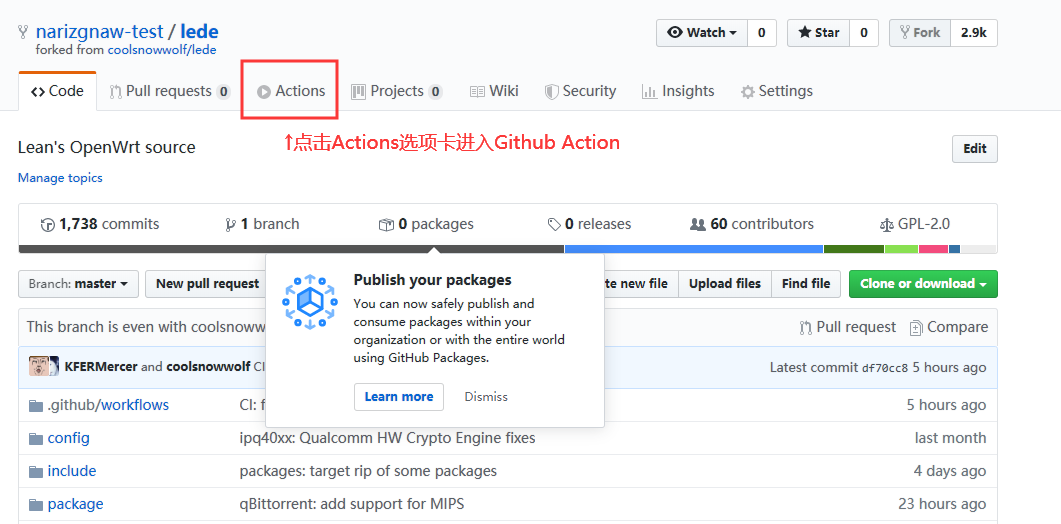
Task: Click the packages box icon
Action: (x=386, y=225)
